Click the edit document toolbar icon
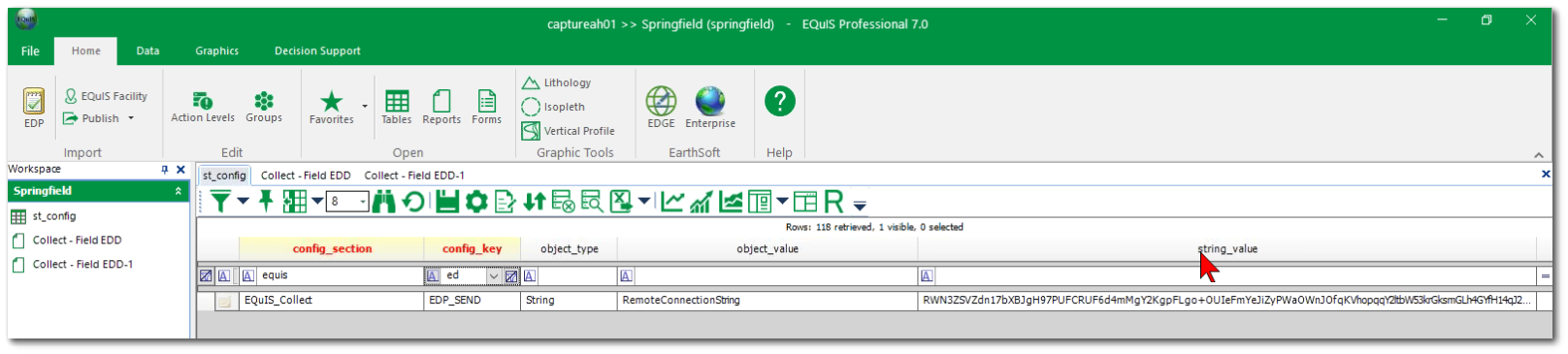Image resolution: width=1568 pixels, height=354 pixels. (505, 201)
